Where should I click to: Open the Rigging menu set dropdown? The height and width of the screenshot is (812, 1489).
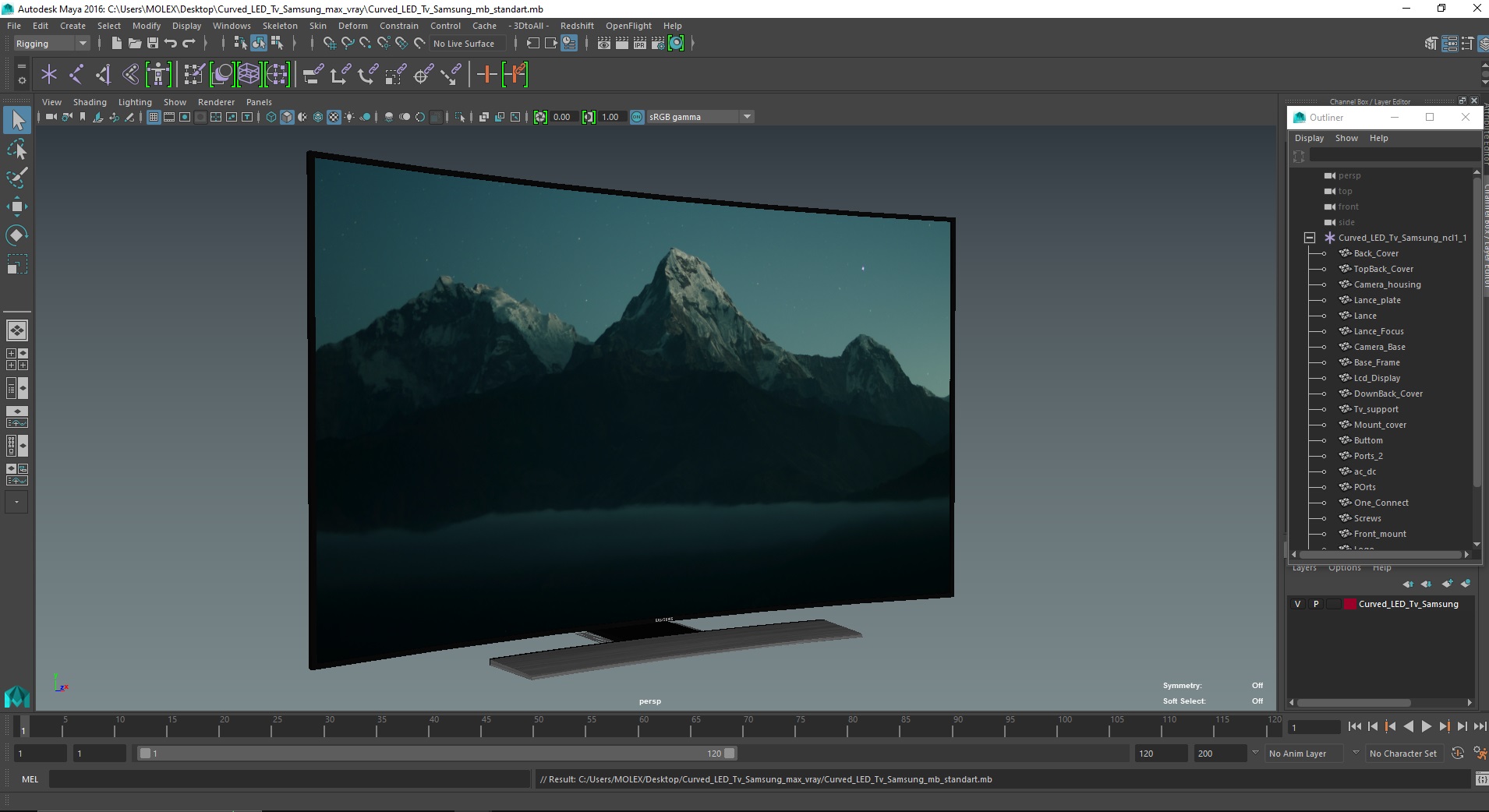click(x=51, y=44)
